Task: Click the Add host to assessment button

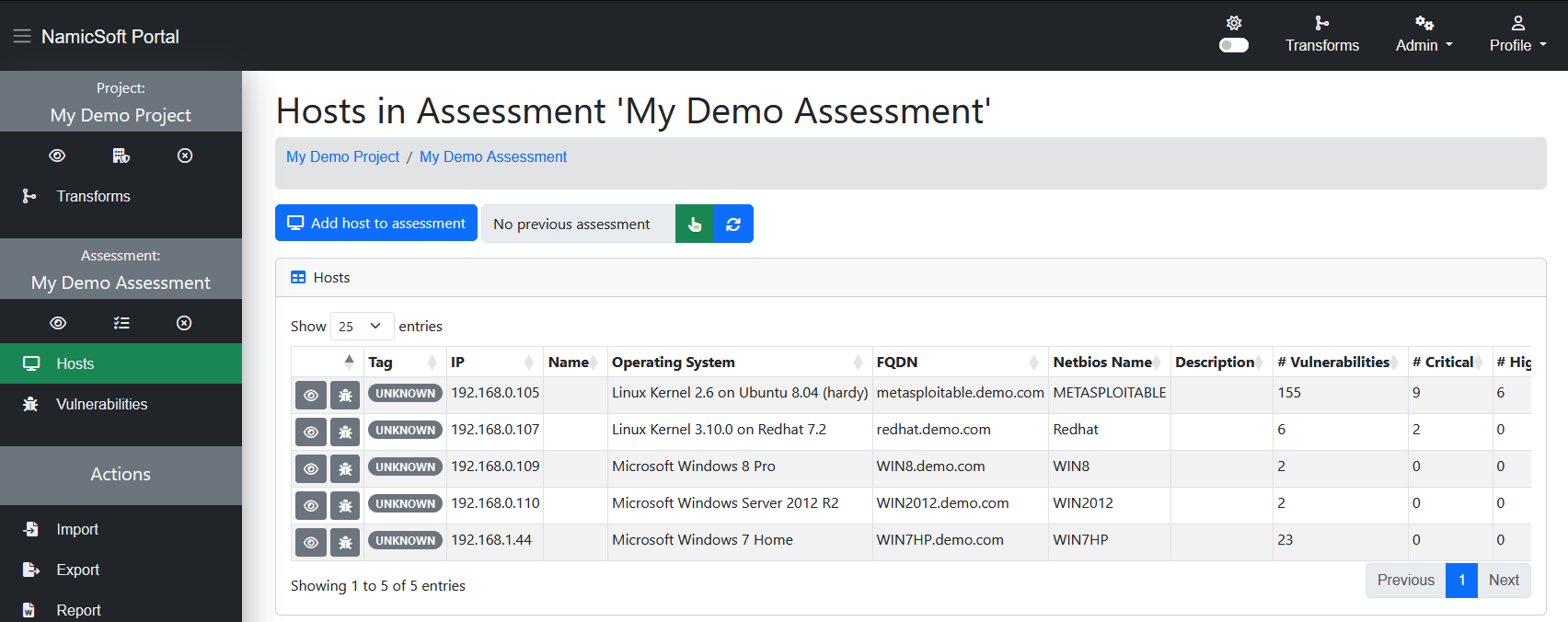Action: (376, 223)
